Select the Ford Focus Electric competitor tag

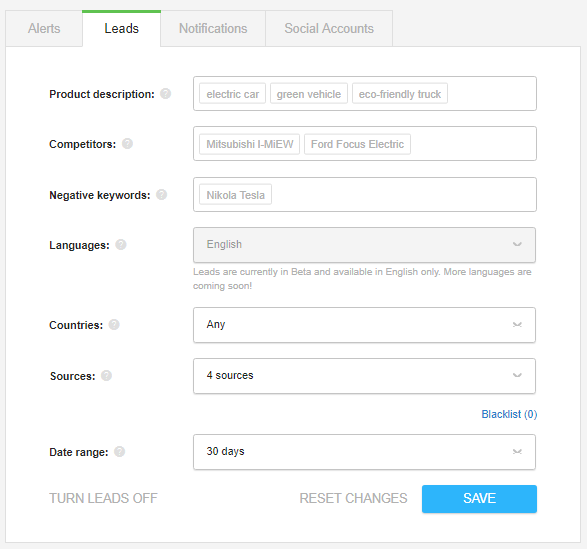coord(357,144)
